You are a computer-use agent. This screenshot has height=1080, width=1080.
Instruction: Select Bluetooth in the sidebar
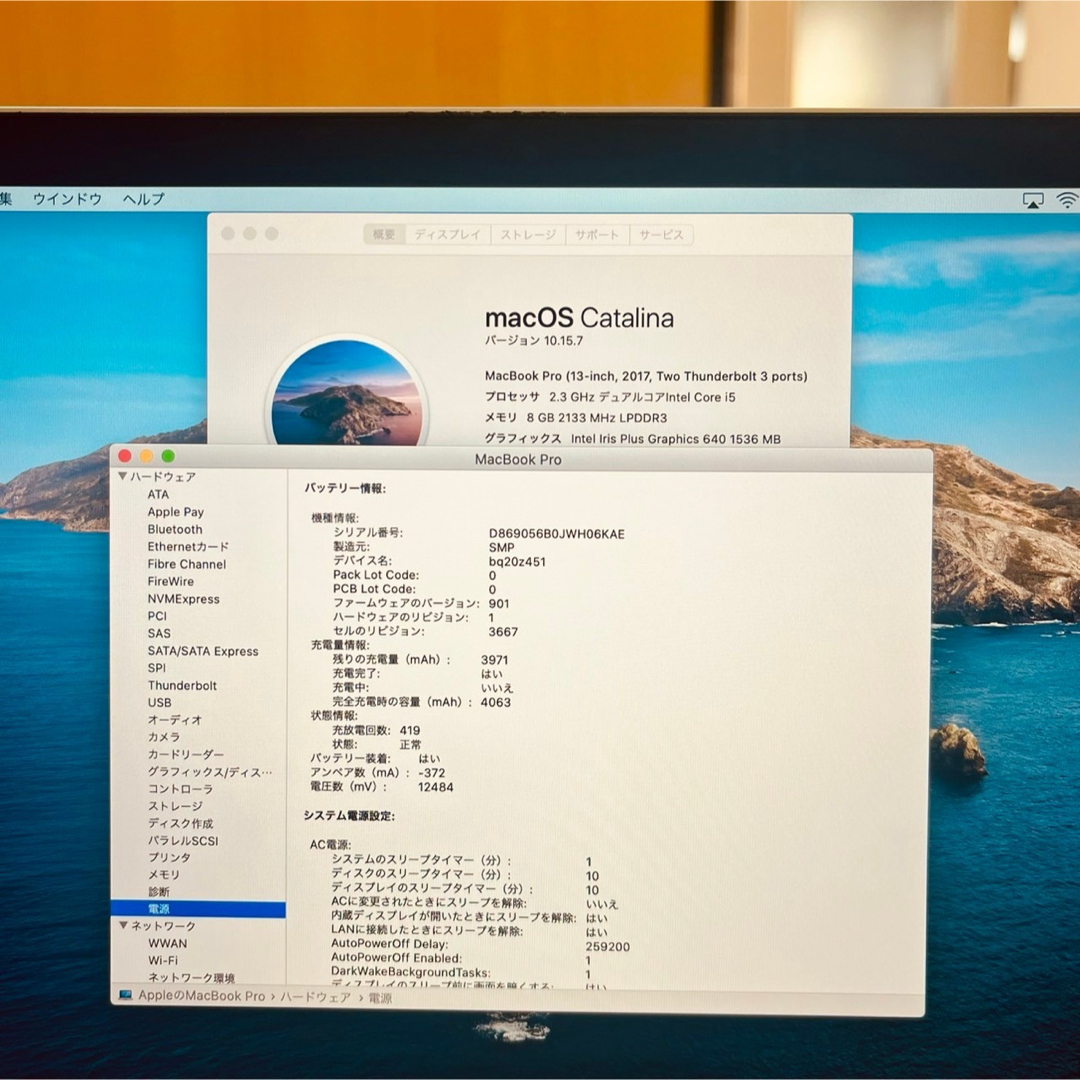(x=175, y=529)
